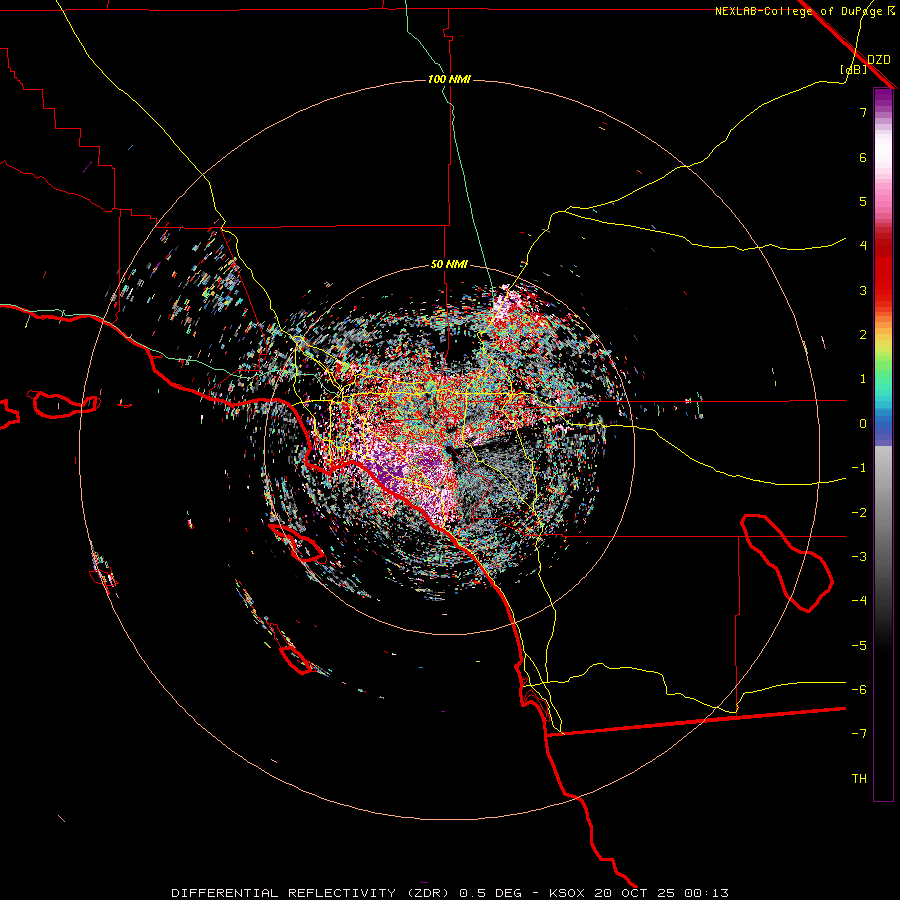Click the -3 value on the scale
Image resolution: width=900 pixels, height=900 pixels.
tap(859, 557)
